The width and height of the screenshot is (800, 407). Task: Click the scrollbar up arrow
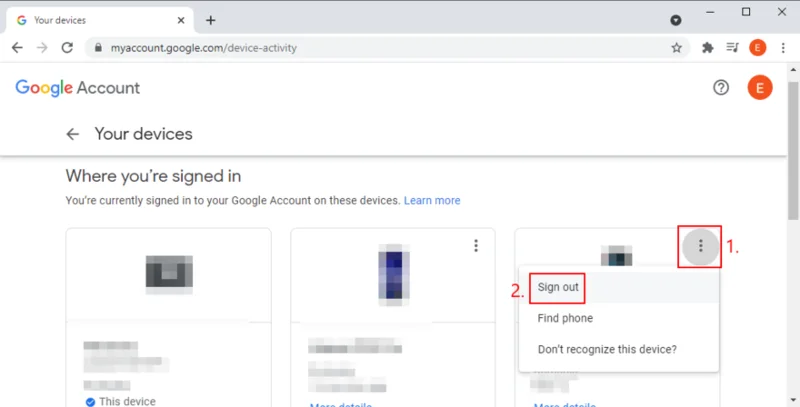tap(793, 69)
